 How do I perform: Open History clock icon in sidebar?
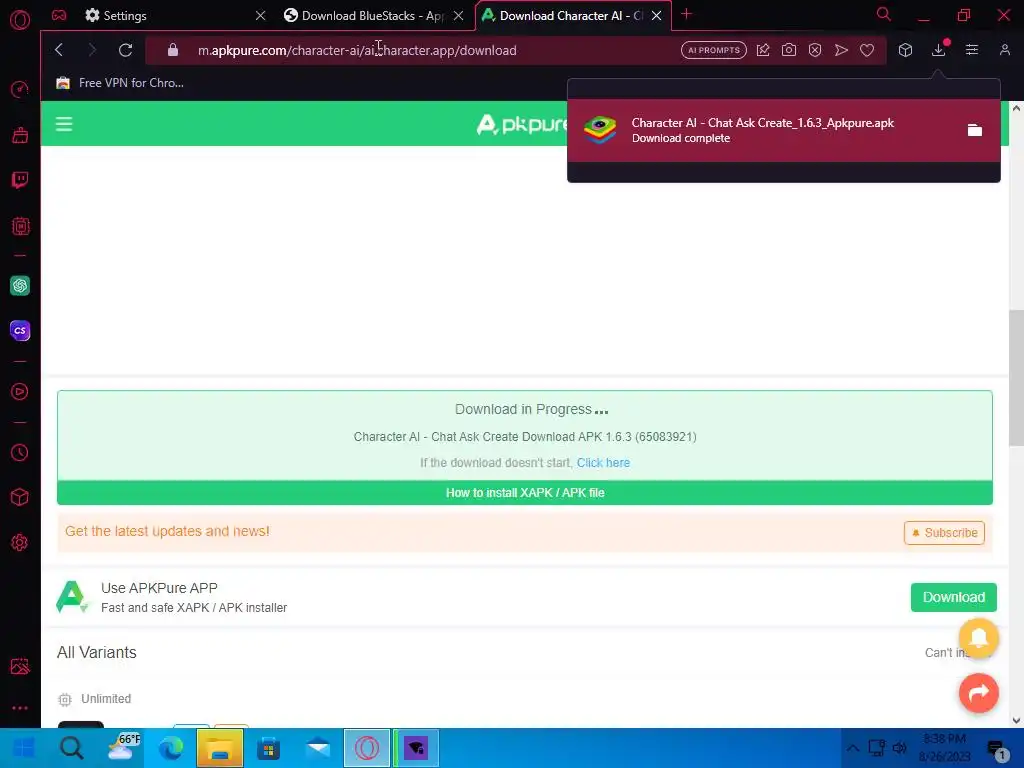(20, 453)
